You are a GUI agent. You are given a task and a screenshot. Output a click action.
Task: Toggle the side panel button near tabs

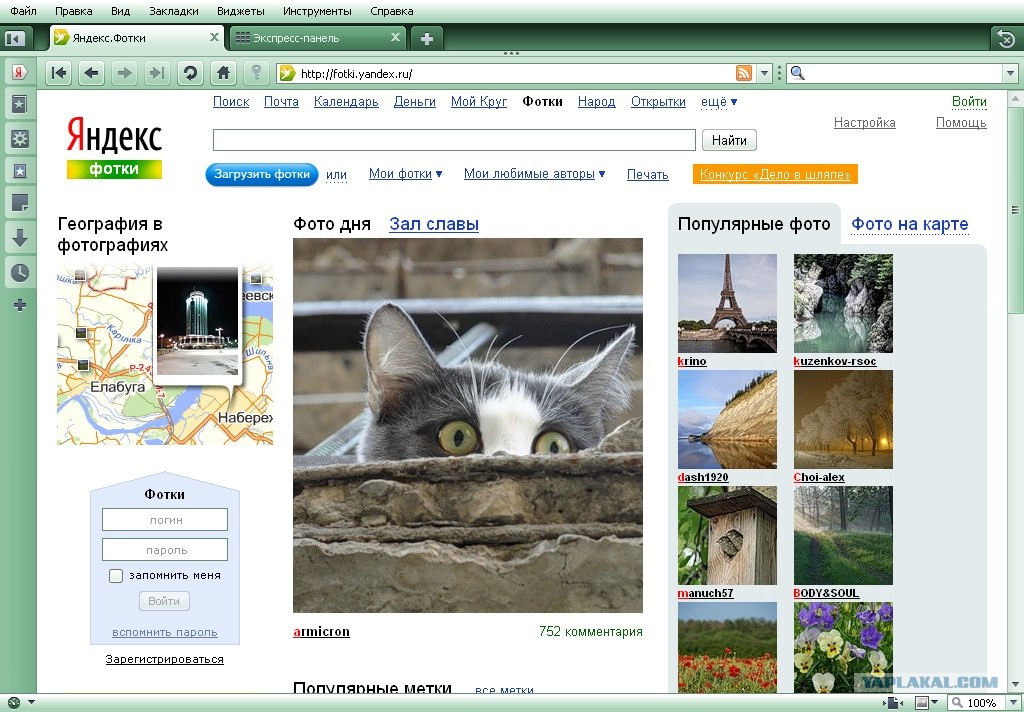(14, 39)
